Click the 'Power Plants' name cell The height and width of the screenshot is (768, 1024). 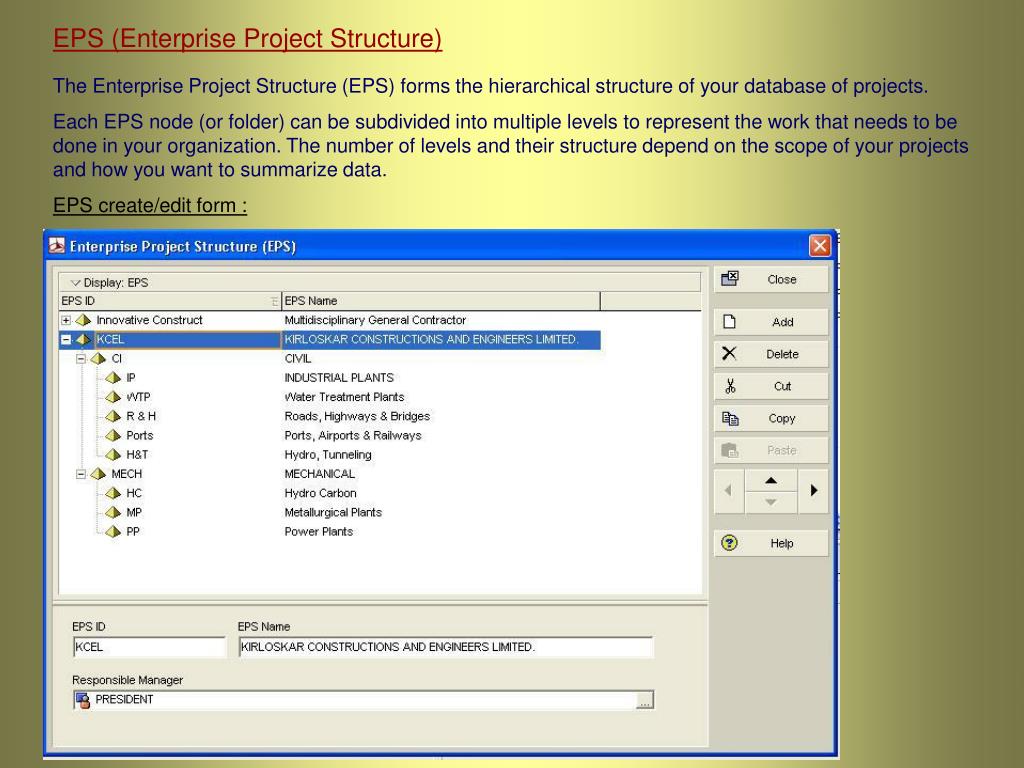(319, 532)
